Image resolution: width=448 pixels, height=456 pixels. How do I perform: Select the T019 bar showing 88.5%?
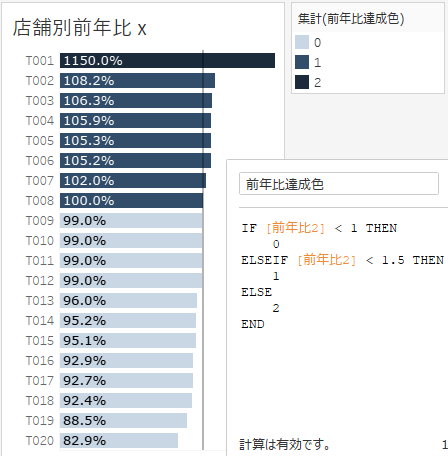coord(123,421)
